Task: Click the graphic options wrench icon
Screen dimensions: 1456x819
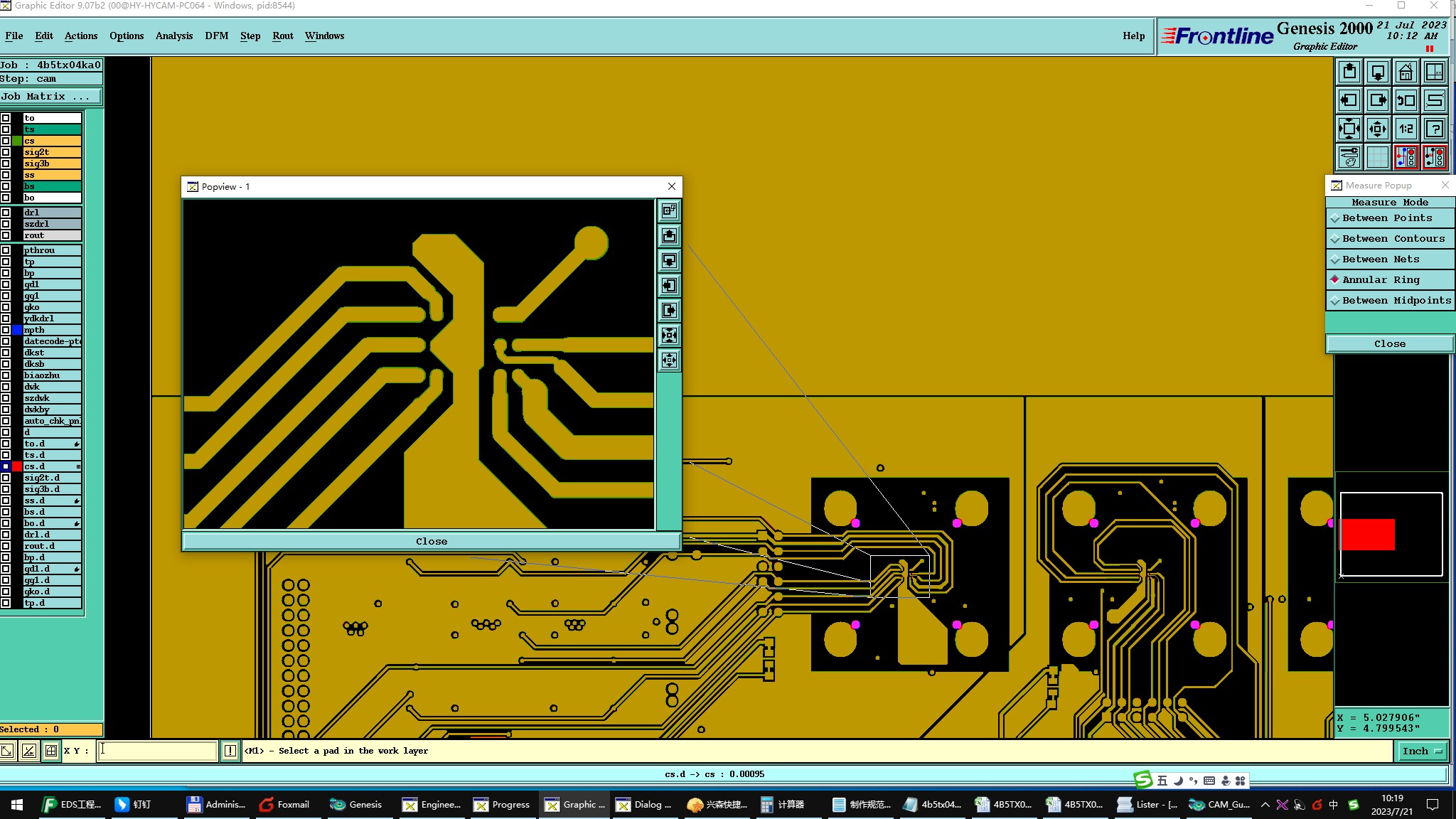Action: pyautogui.click(x=1349, y=157)
